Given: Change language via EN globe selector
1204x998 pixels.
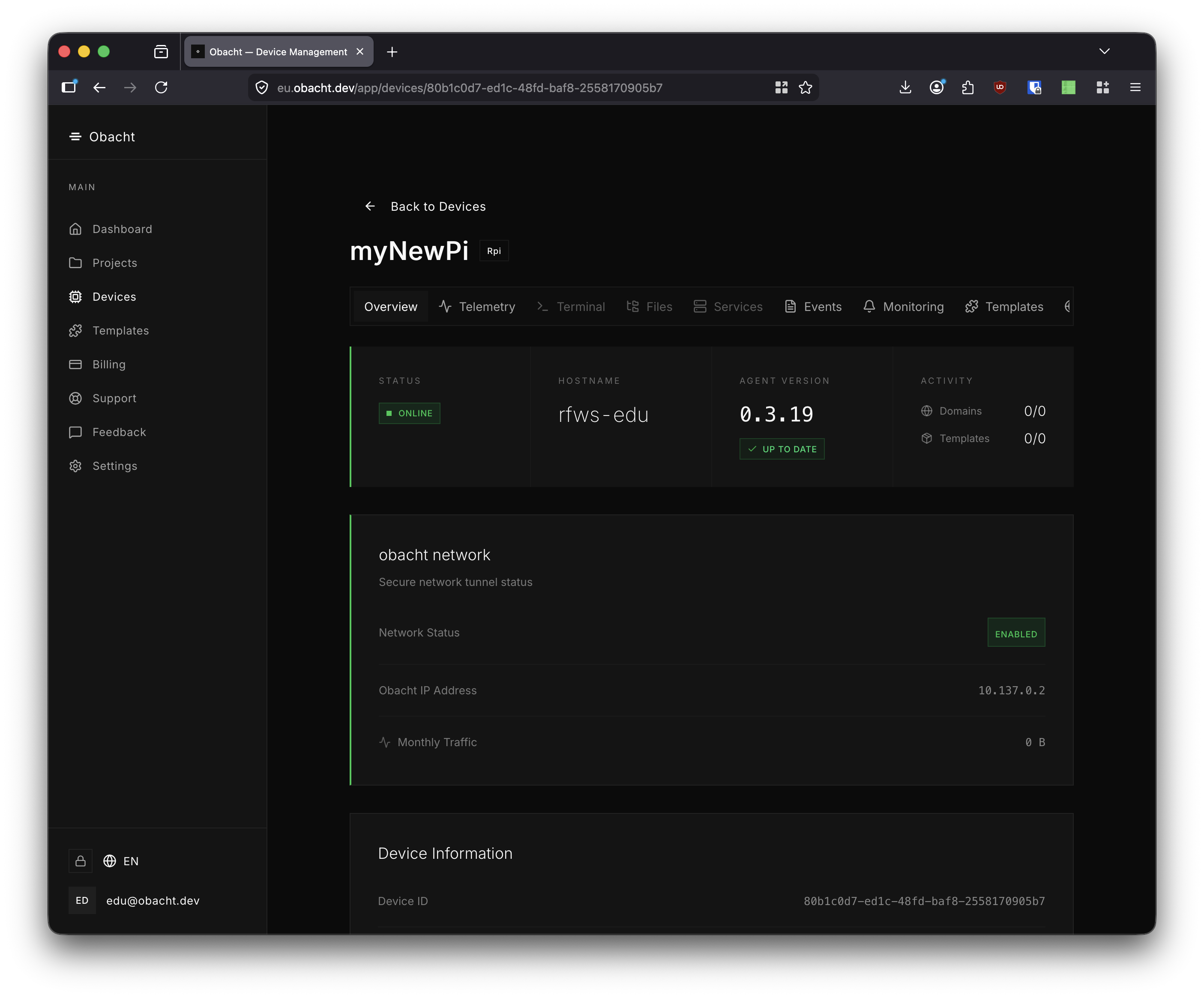Looking at the screenshot, I should tap(121, 861).
